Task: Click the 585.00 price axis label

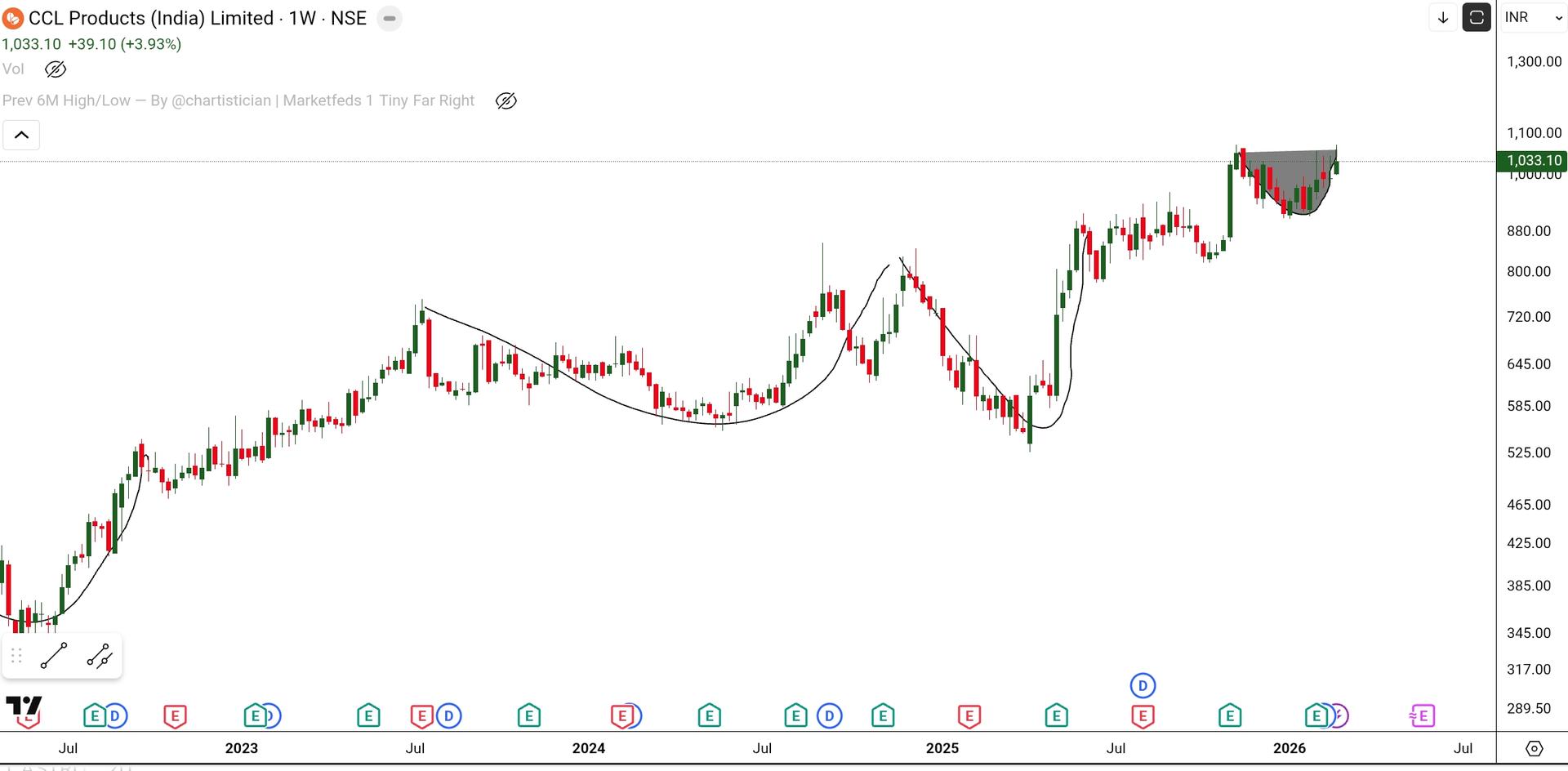Action: [1529, 406]
